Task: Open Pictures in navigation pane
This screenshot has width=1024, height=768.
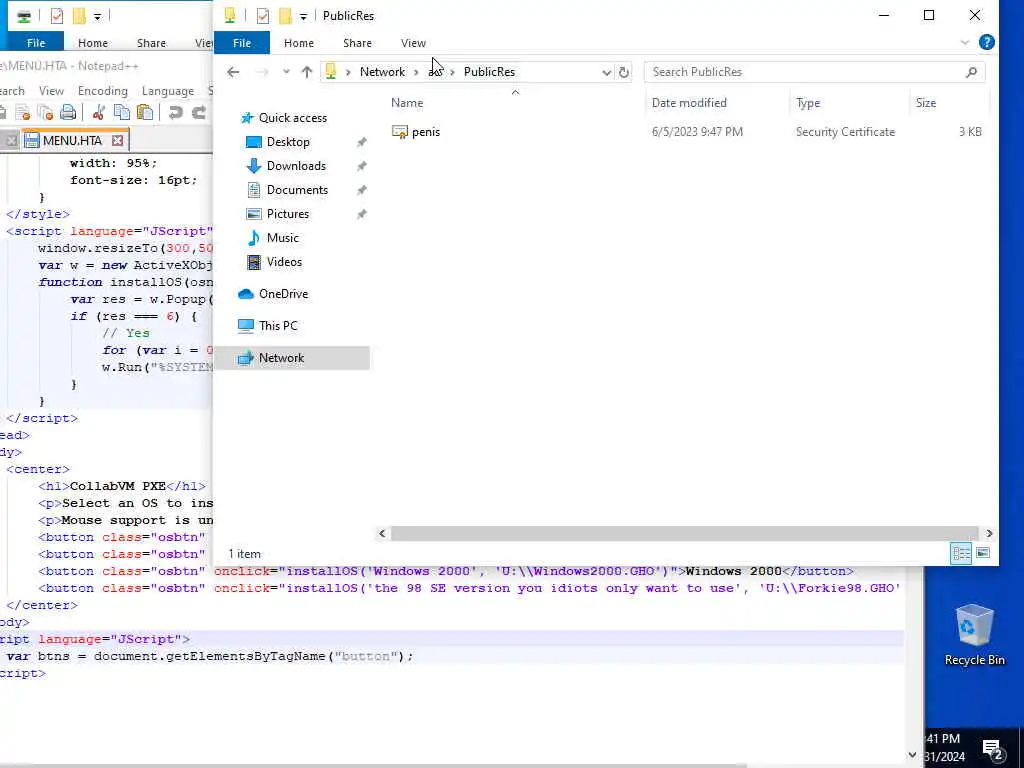Action: coord(287,214)
